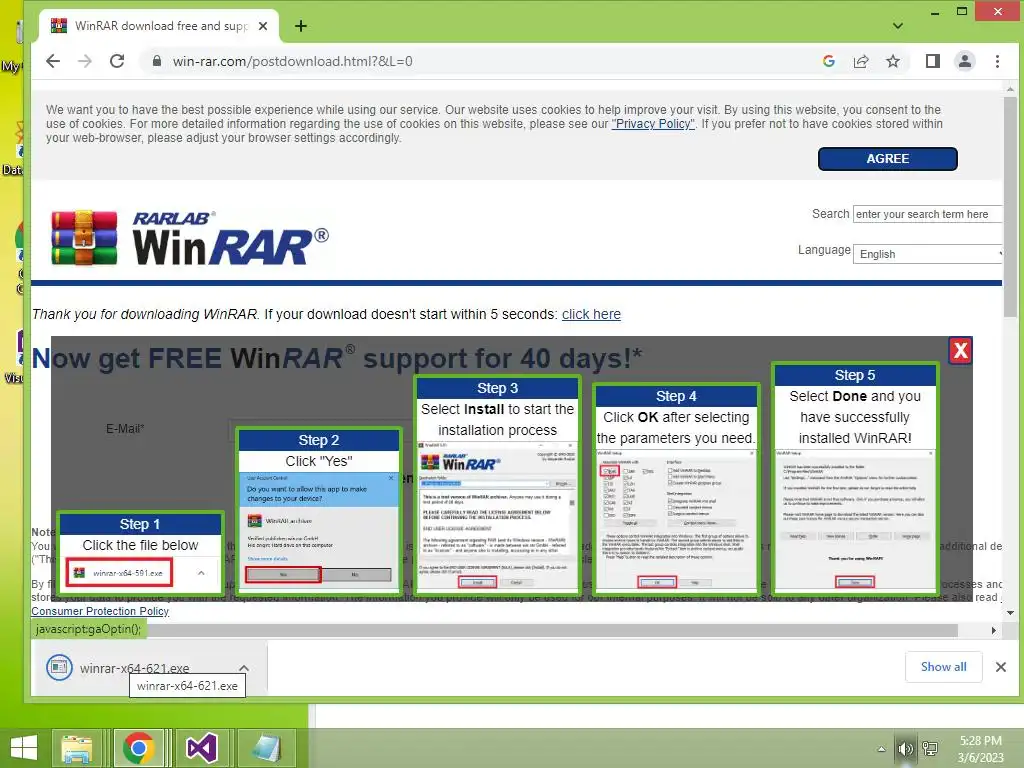The height and width of the screenshot is (768, 1024).
Task: Click the Chrome taskbar icon
Action: point(138,748)
